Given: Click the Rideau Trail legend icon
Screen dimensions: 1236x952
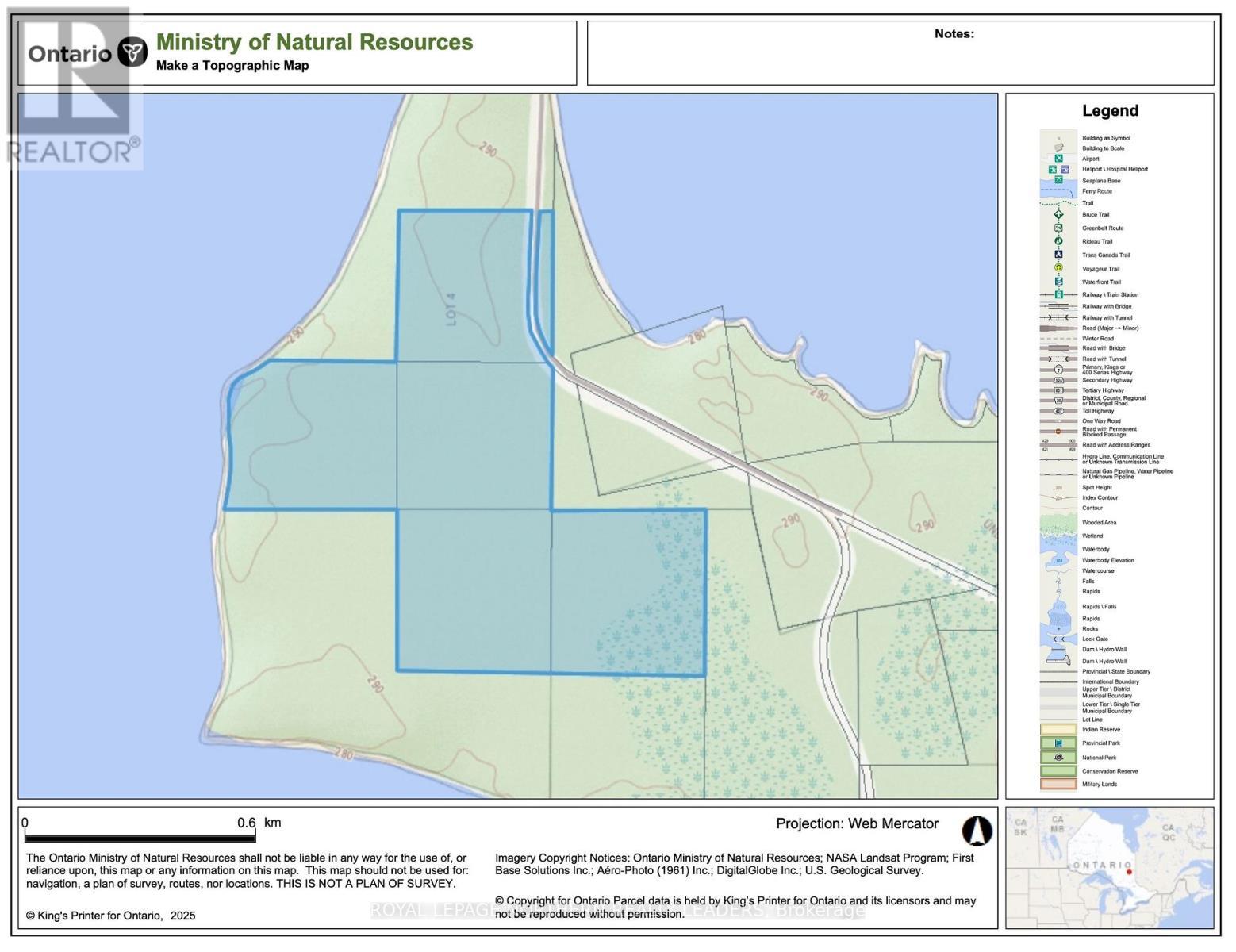Looking at the screenshot, I should 1058,241.
